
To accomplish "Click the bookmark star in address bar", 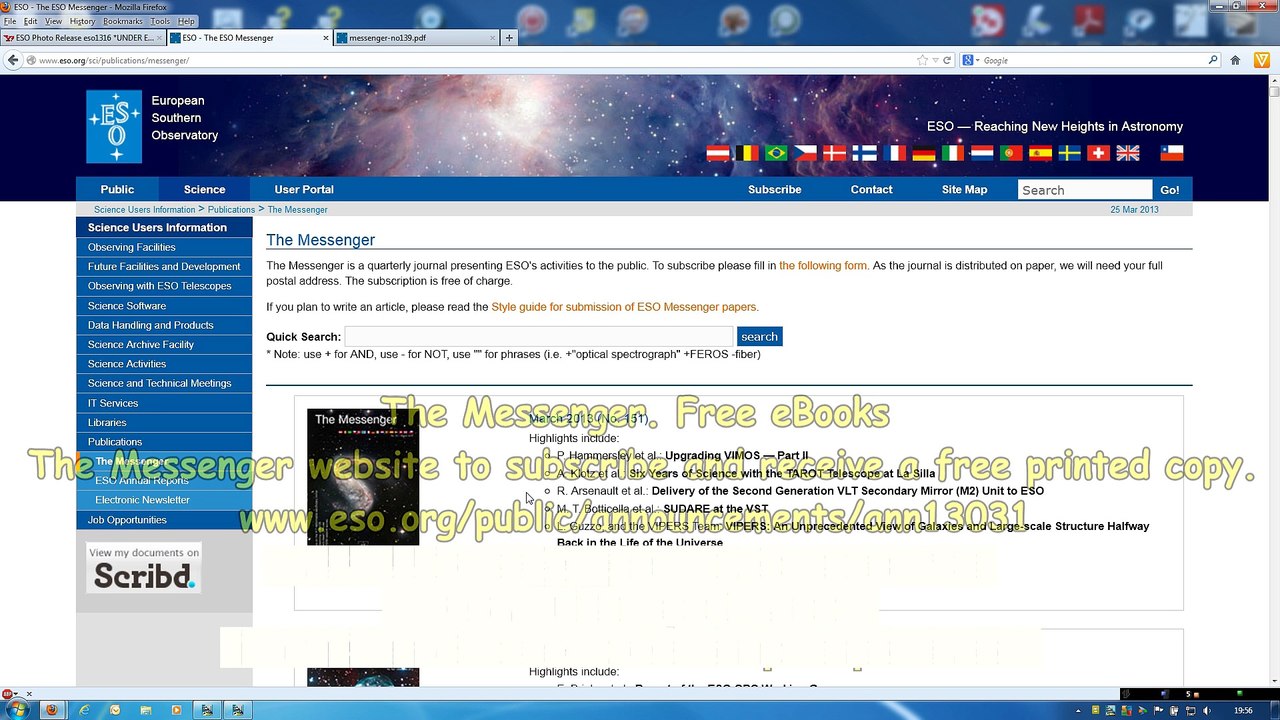I will pyautogui.click(x=922, y=60).
